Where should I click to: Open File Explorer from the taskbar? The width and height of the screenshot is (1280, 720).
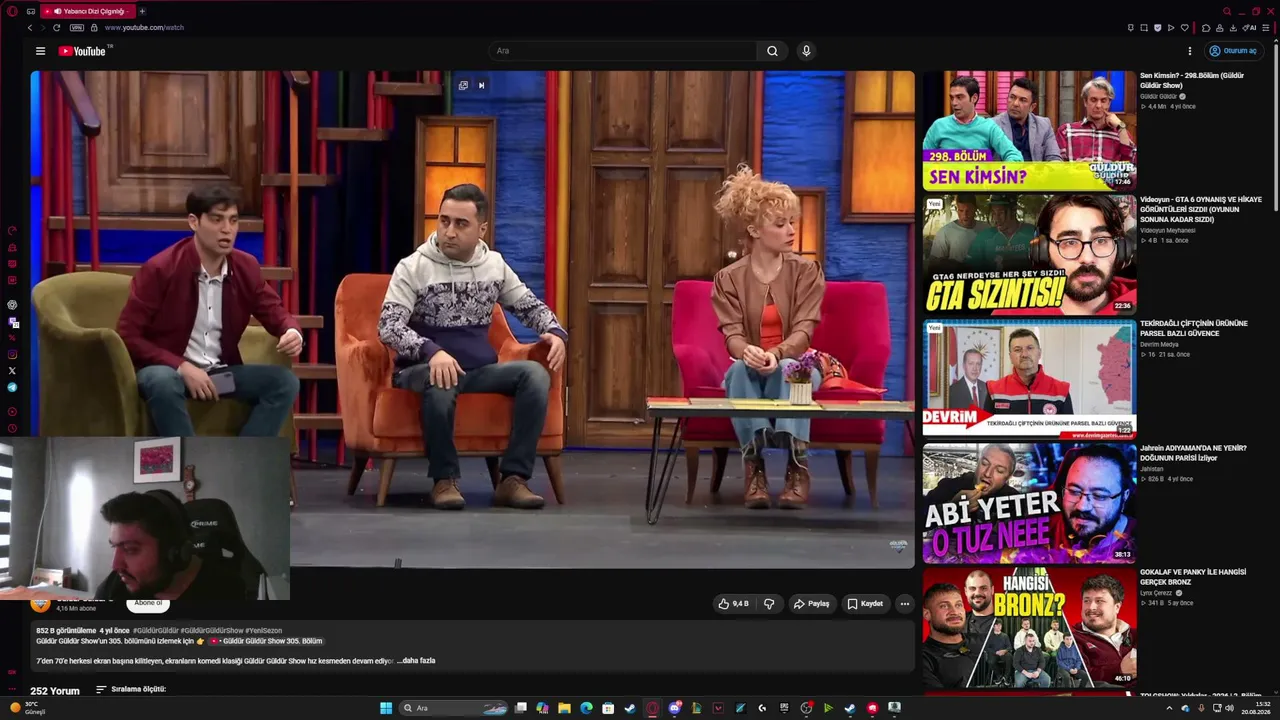564,708
